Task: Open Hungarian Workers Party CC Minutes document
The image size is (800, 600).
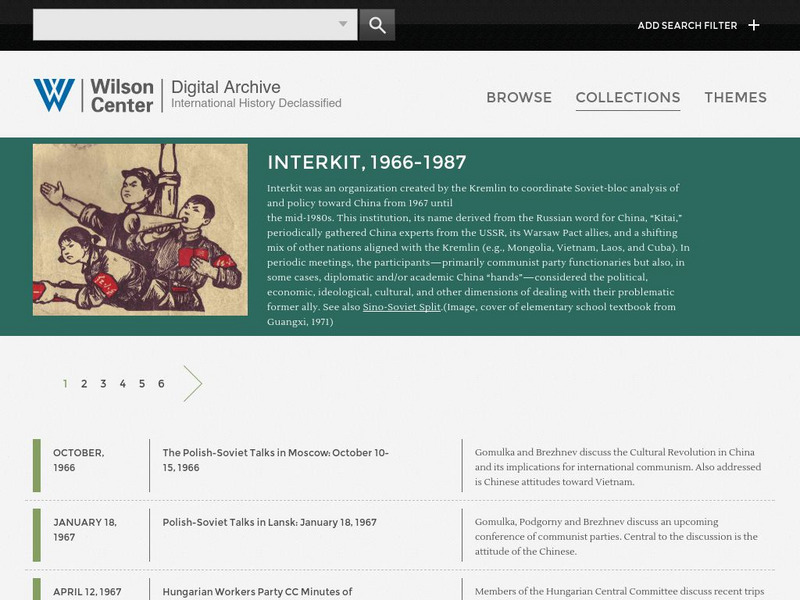Action: click(x=257, y=592)
